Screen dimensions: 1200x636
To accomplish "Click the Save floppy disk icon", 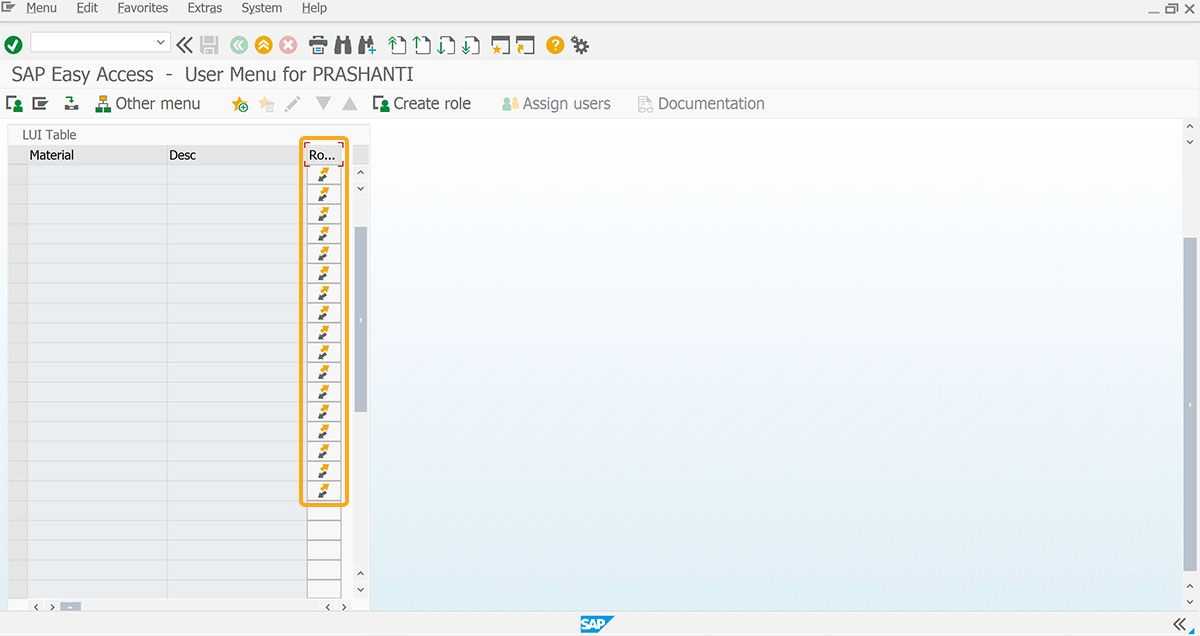I will point(209,45).
